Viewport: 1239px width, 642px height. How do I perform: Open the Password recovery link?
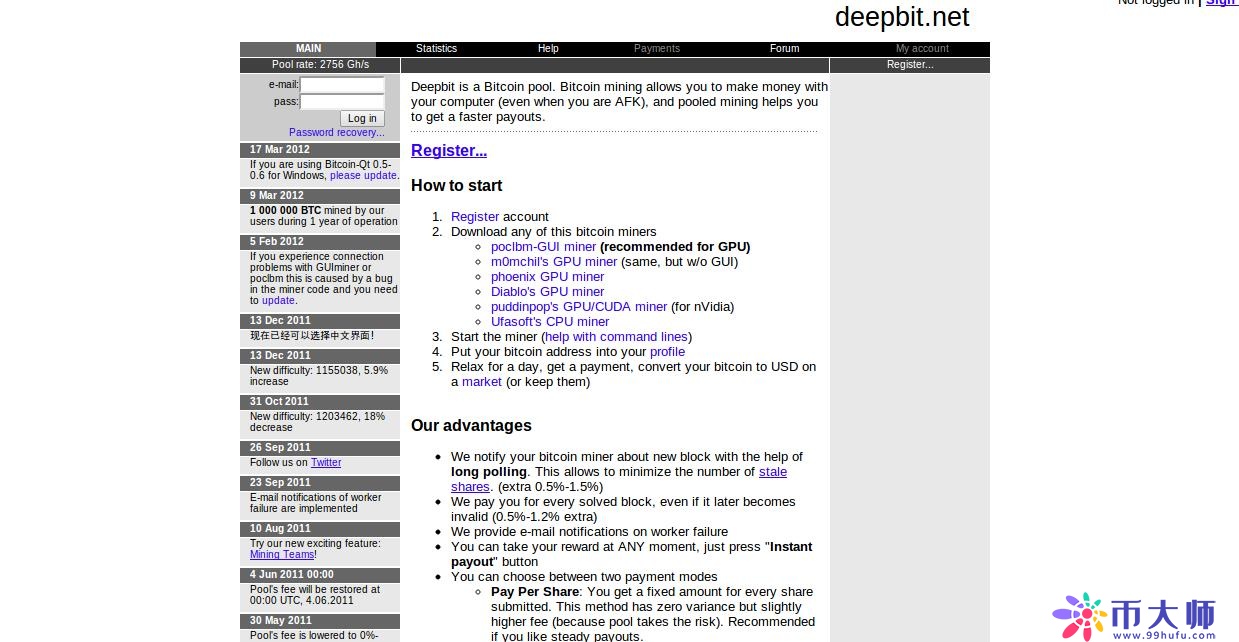click(336, 132)
